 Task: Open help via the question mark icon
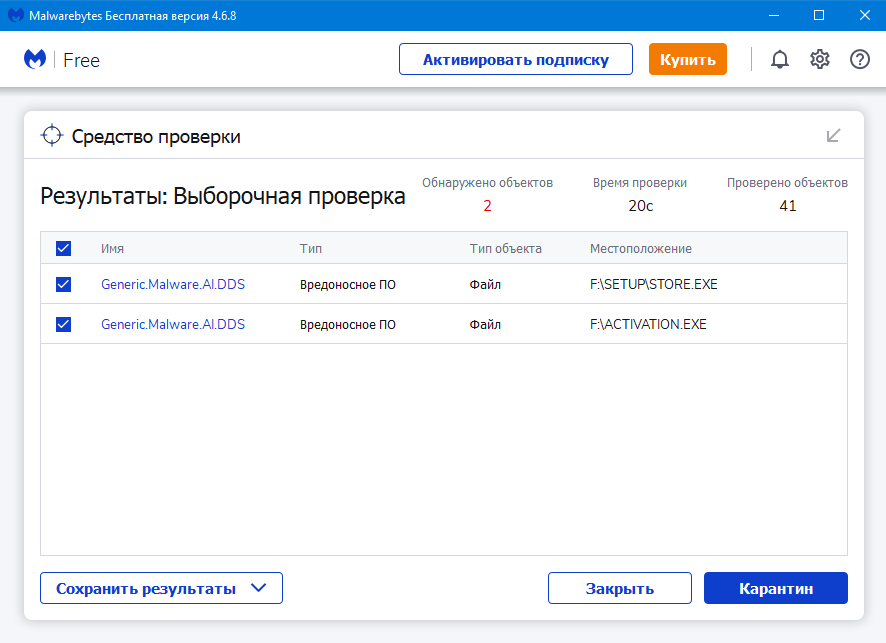[x=859, y=59]
